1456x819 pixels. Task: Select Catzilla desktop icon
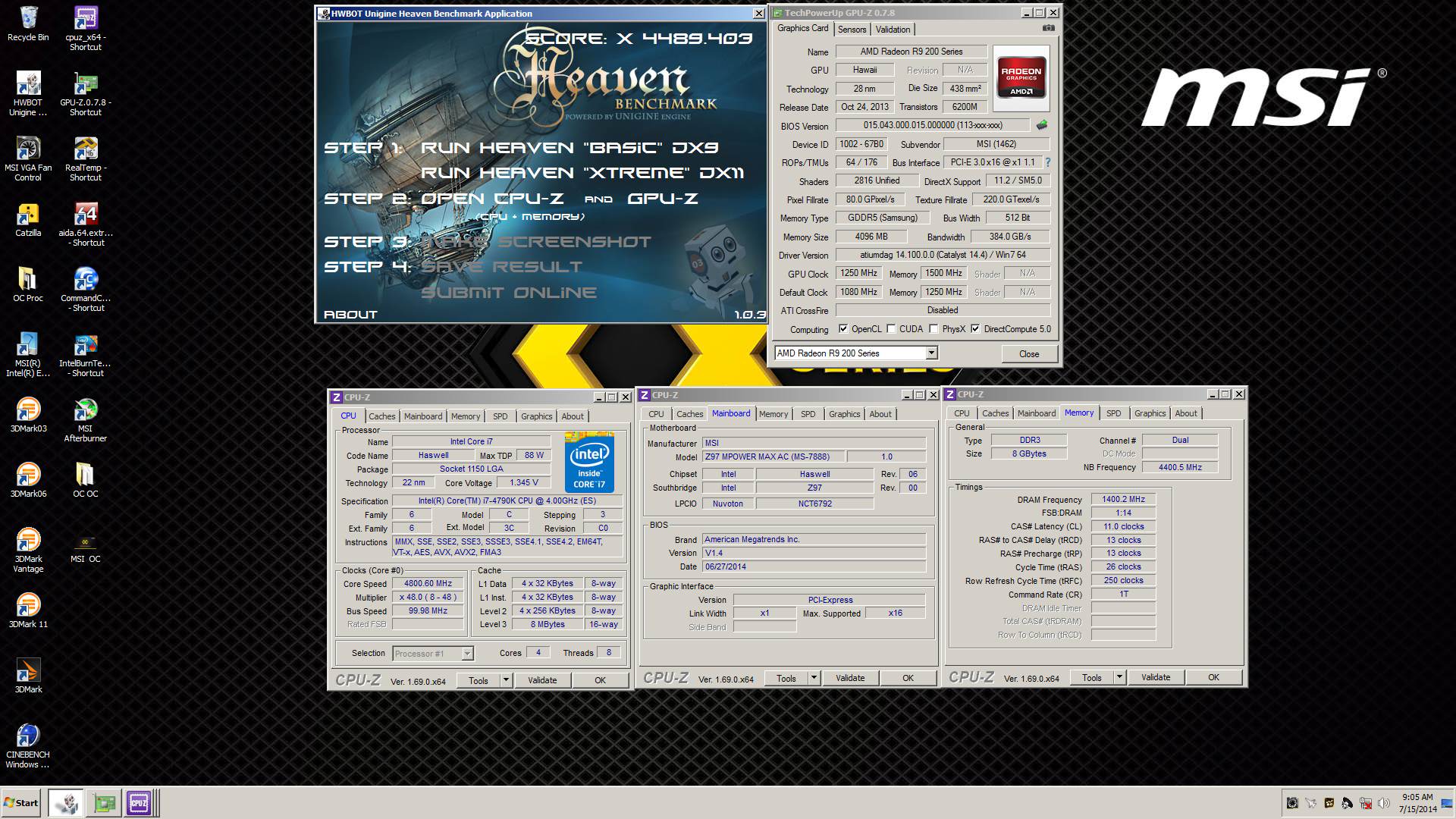click(x=28, y=220)
